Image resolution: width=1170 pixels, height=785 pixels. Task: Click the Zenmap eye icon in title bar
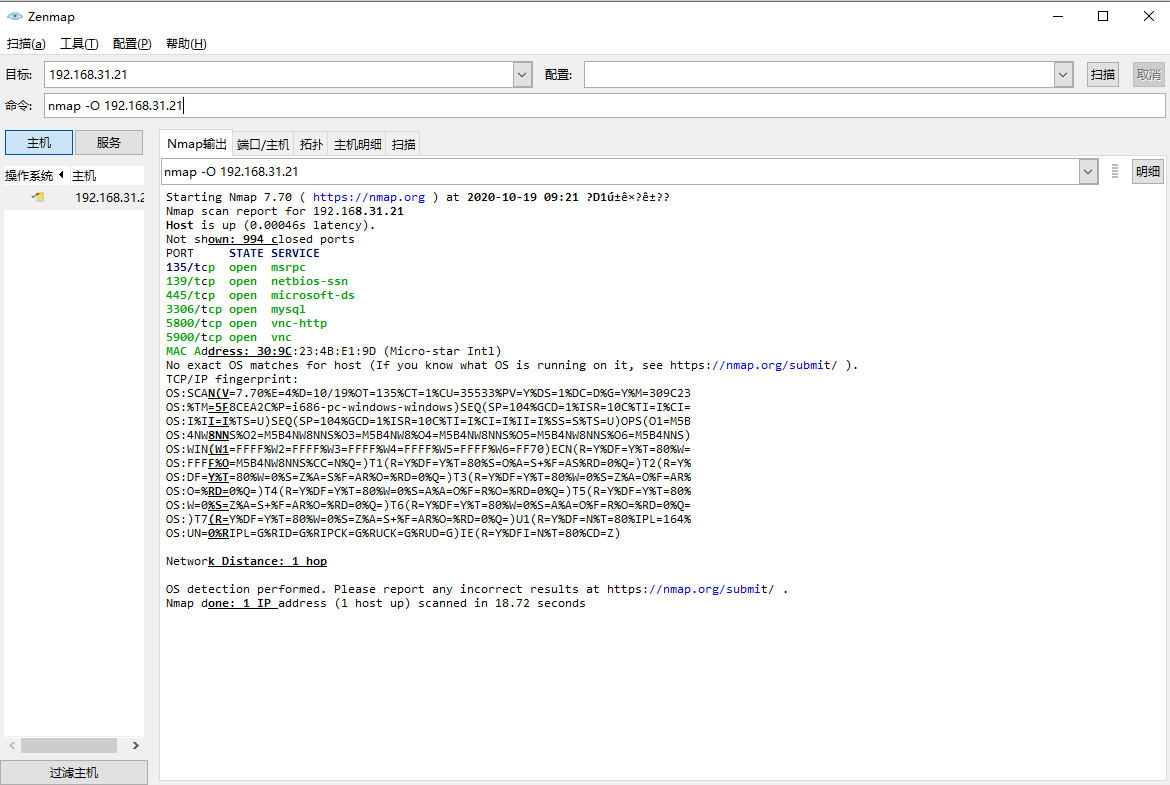click(14, 16)
